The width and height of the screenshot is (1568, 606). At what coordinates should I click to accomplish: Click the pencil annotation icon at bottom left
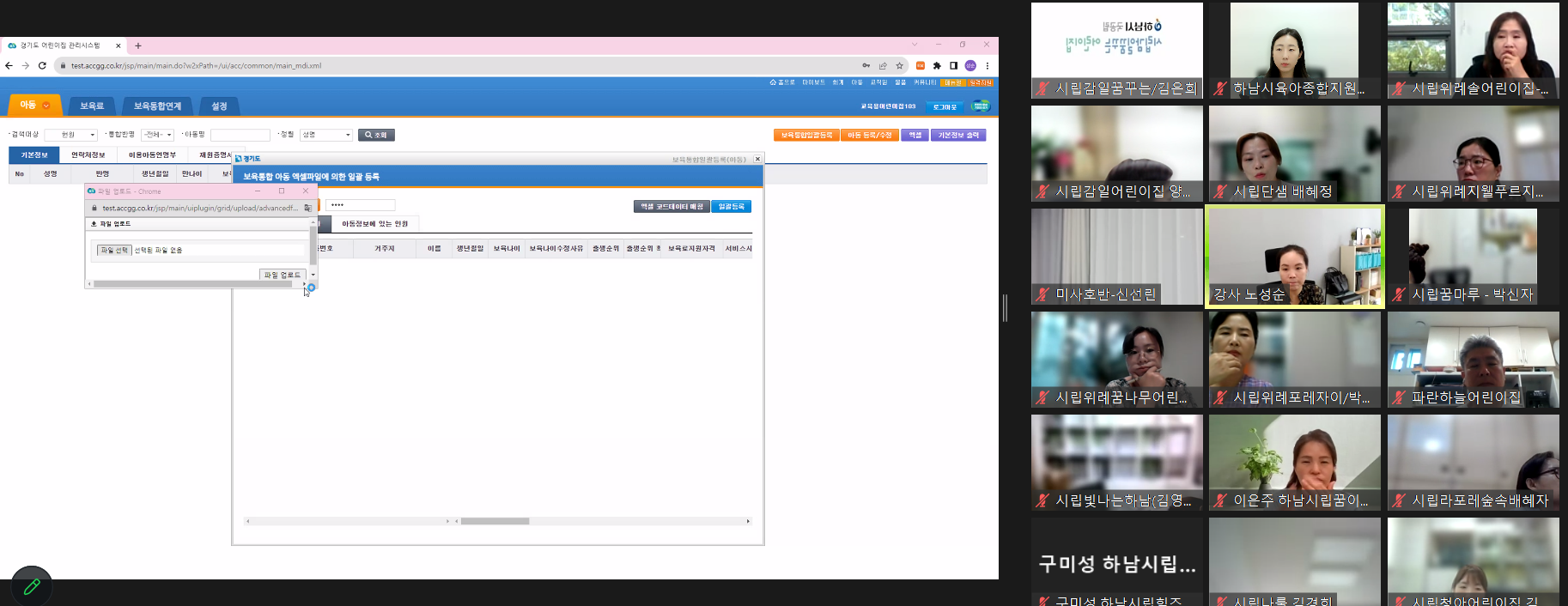pyautogui.click(x=32, y=586)
